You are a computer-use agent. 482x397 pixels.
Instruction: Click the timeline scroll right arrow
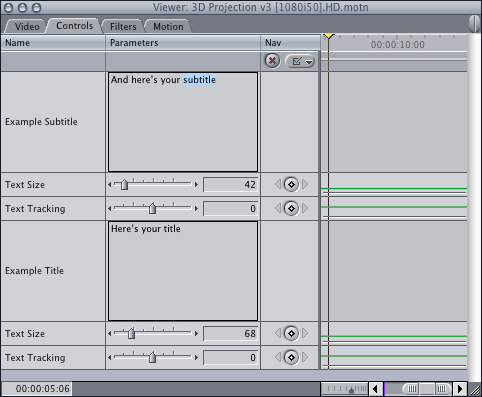point(460,389)
